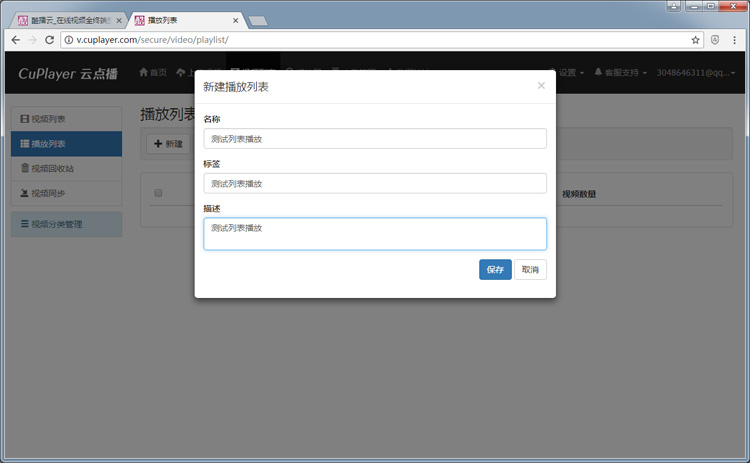The width and height of the screenshot is (750, 463).
Task: Expand the 客服支持 dropdown
Action: (620, 73)
